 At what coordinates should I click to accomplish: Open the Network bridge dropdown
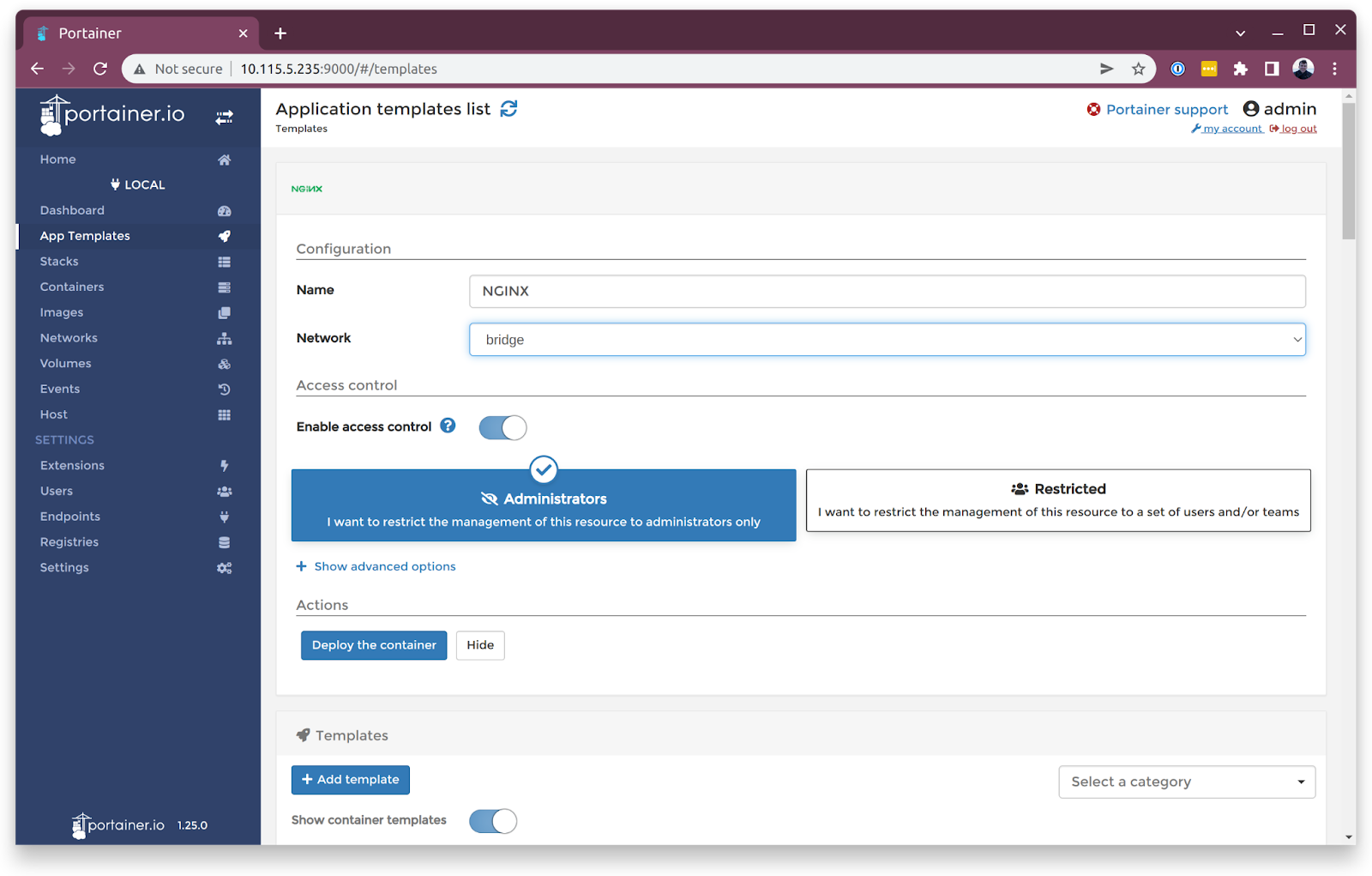click(887, 340)
